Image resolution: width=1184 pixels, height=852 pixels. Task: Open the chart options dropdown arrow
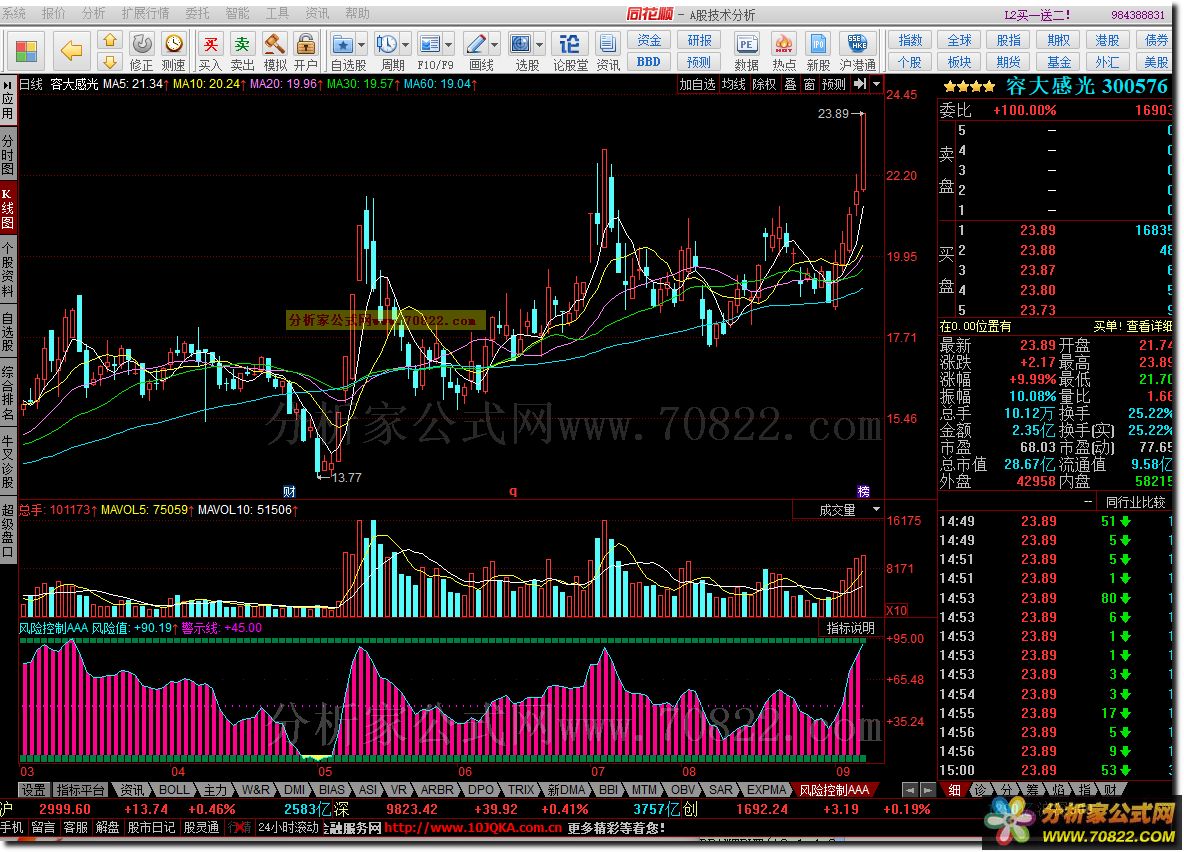tap(876, 85)
